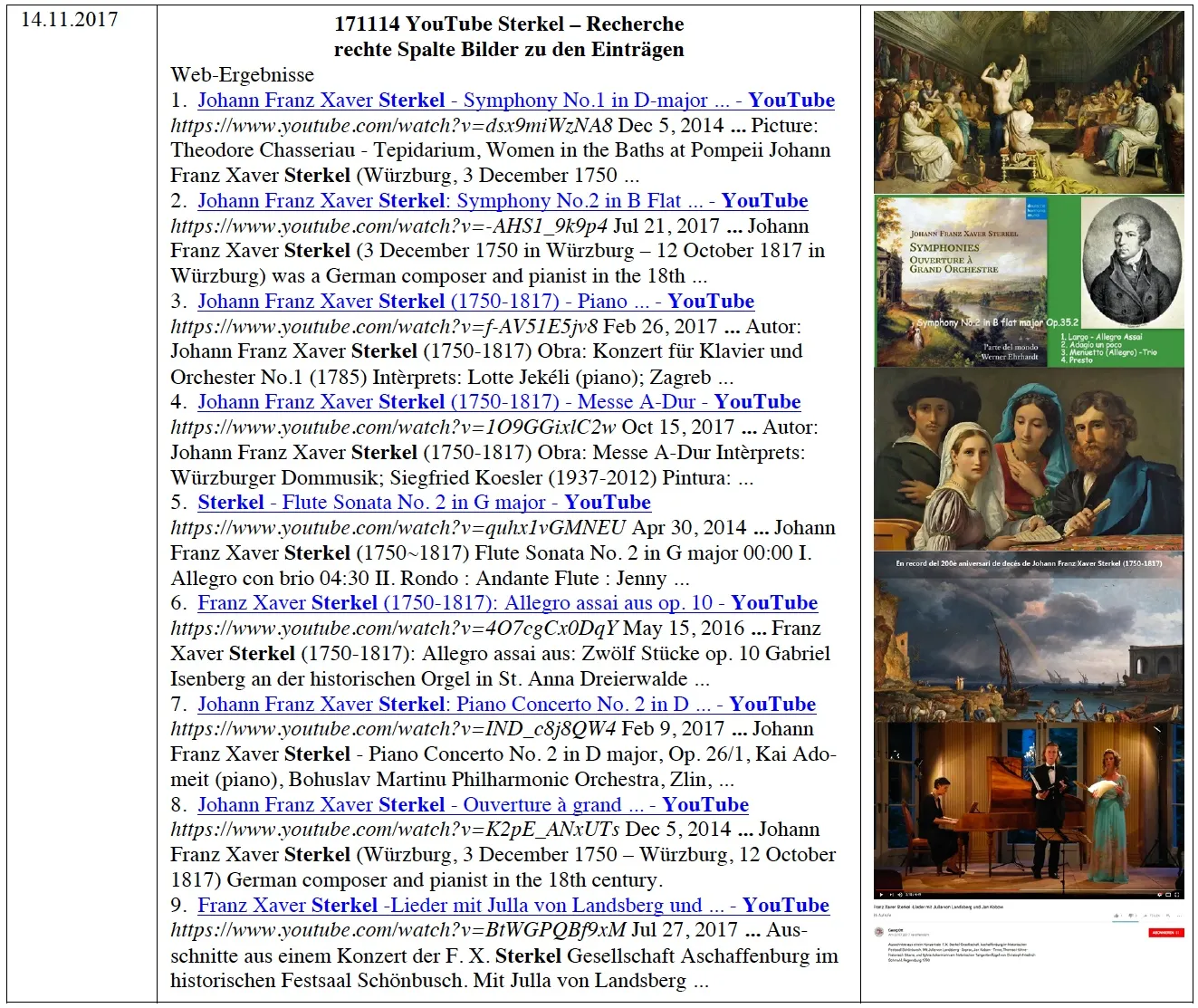Click URL text ending v=IND_c8j8QW4
The height and width of the screenshot is (1008, 1198).
(x=393, y=728)
